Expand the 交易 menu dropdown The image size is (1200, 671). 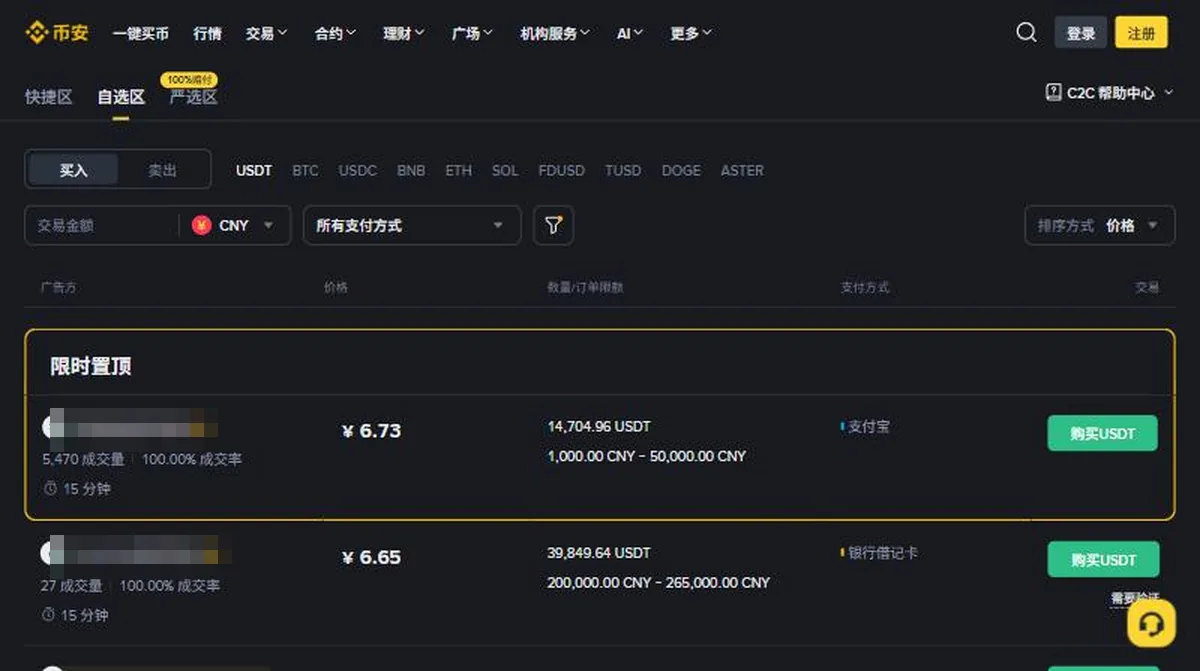point(267,33)
